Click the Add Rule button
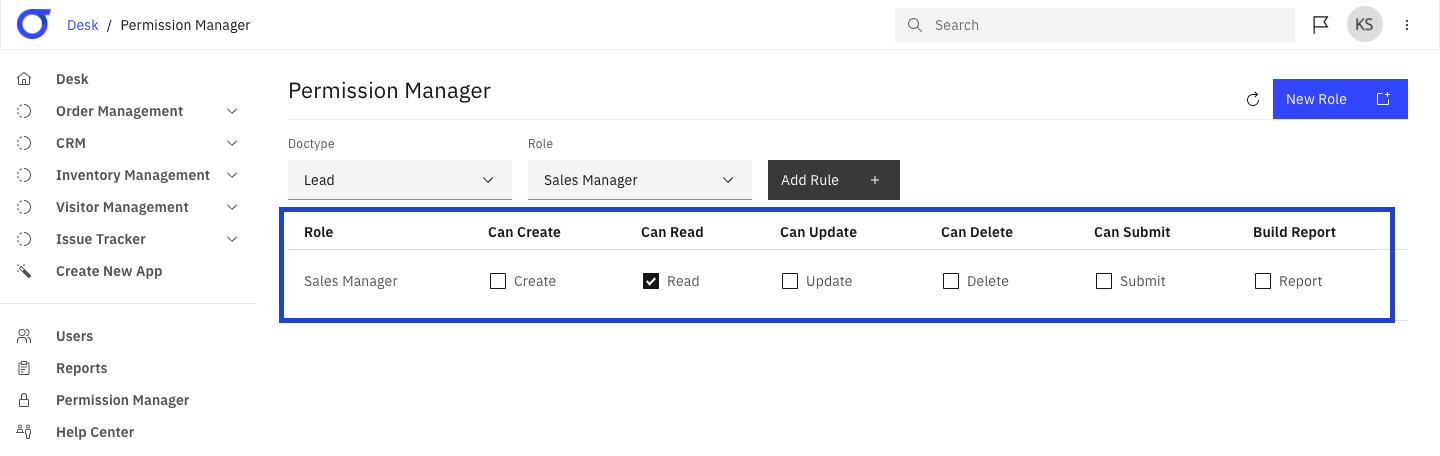This screenshot has width=1440, height=456. tap(834, 180)
